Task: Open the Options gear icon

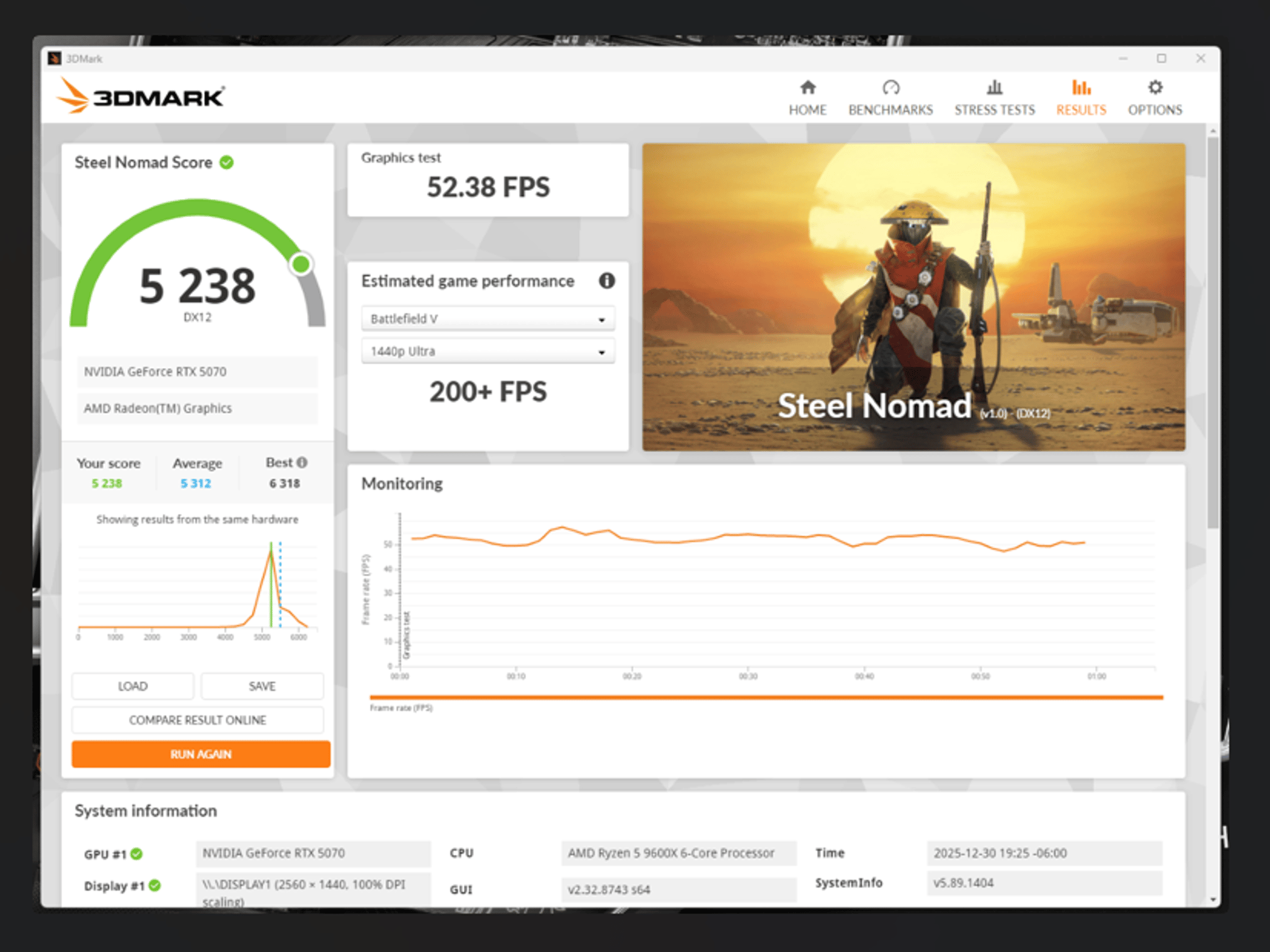Action: click(1155, 87)
